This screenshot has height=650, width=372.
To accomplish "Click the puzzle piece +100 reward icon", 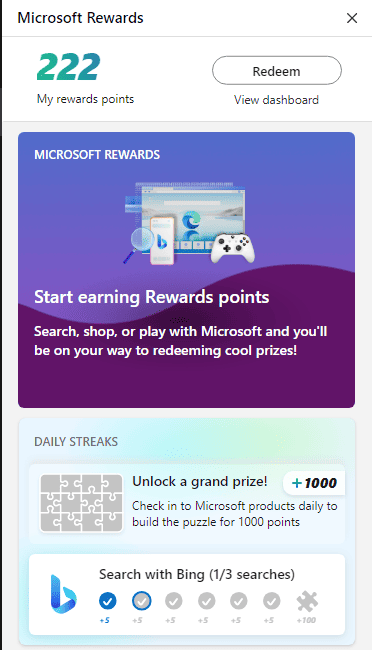I will click(x=307, y=601).
